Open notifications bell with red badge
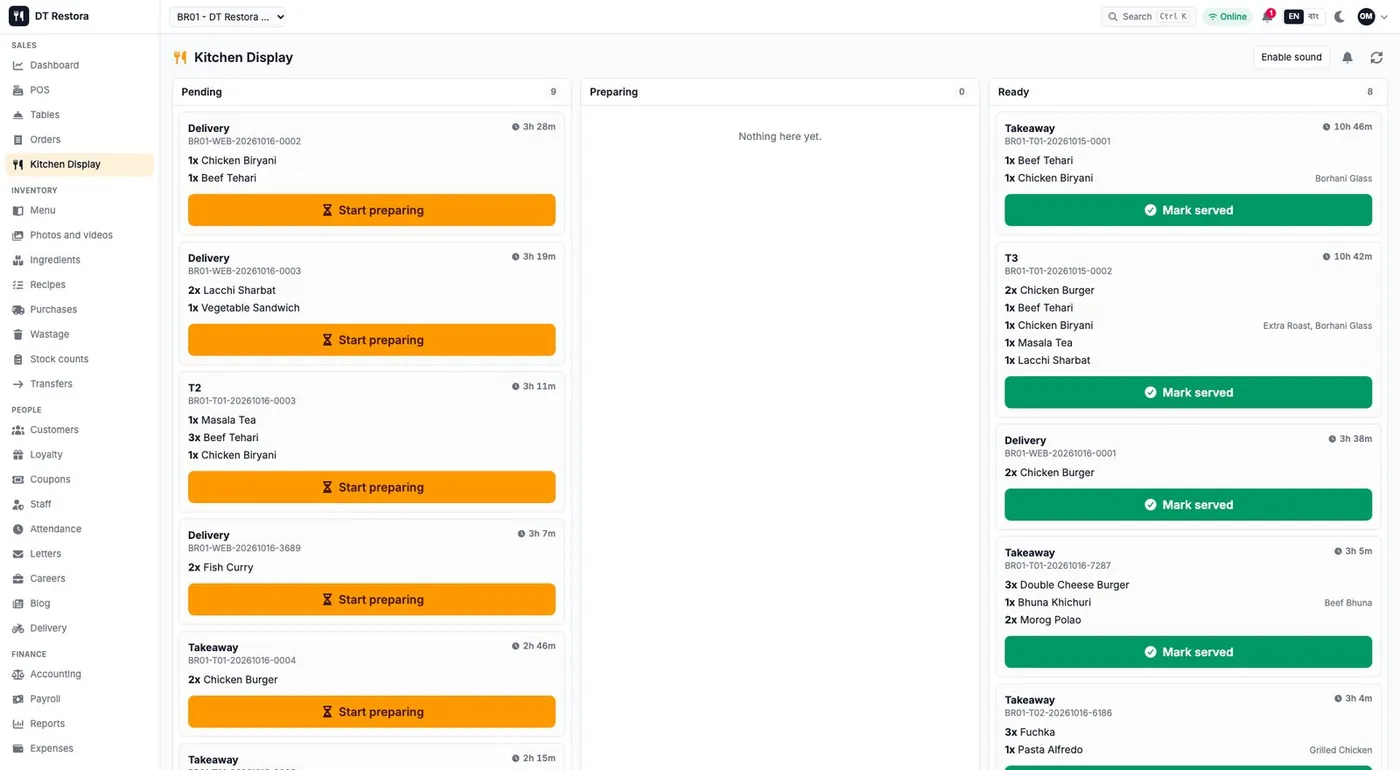 click(x=1268, y=17)
